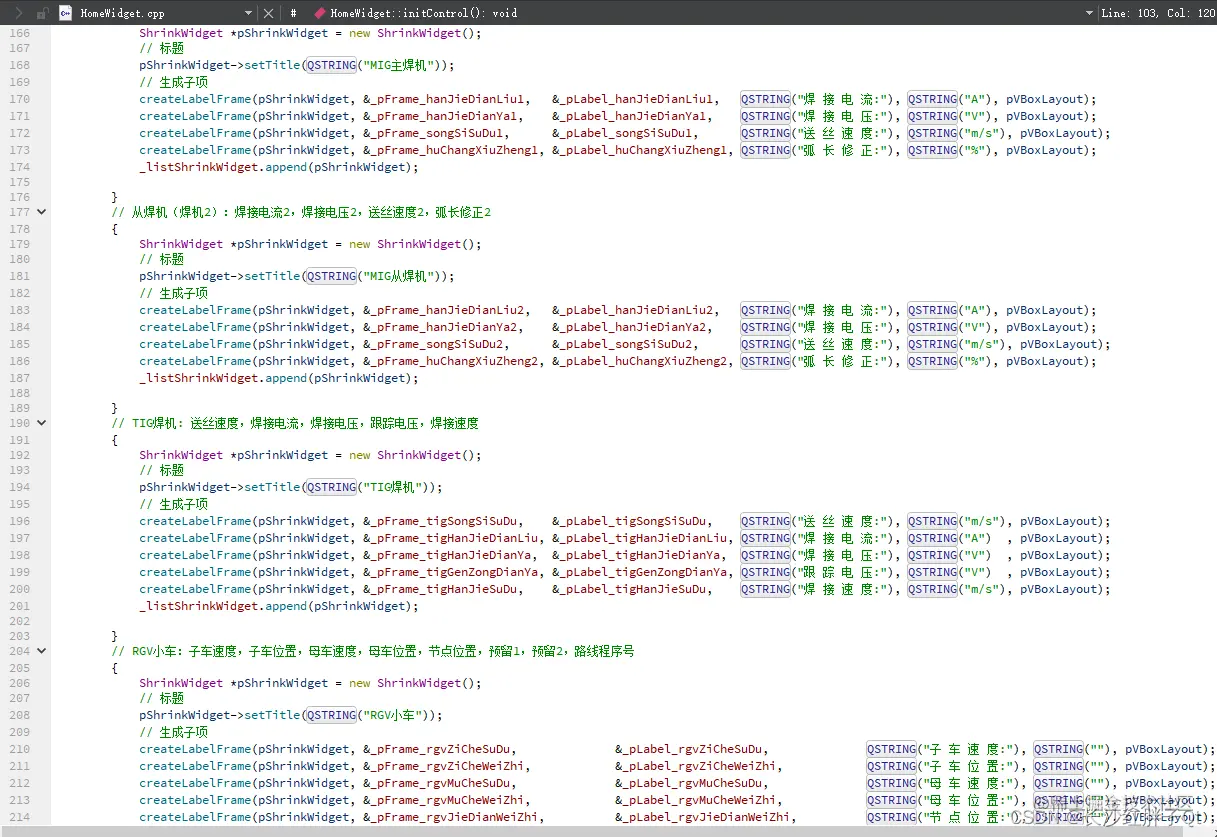The image size is (1217, 837).
Task: Click "new ShrinkWidget()" on line 206
Action: coord(412,683)
